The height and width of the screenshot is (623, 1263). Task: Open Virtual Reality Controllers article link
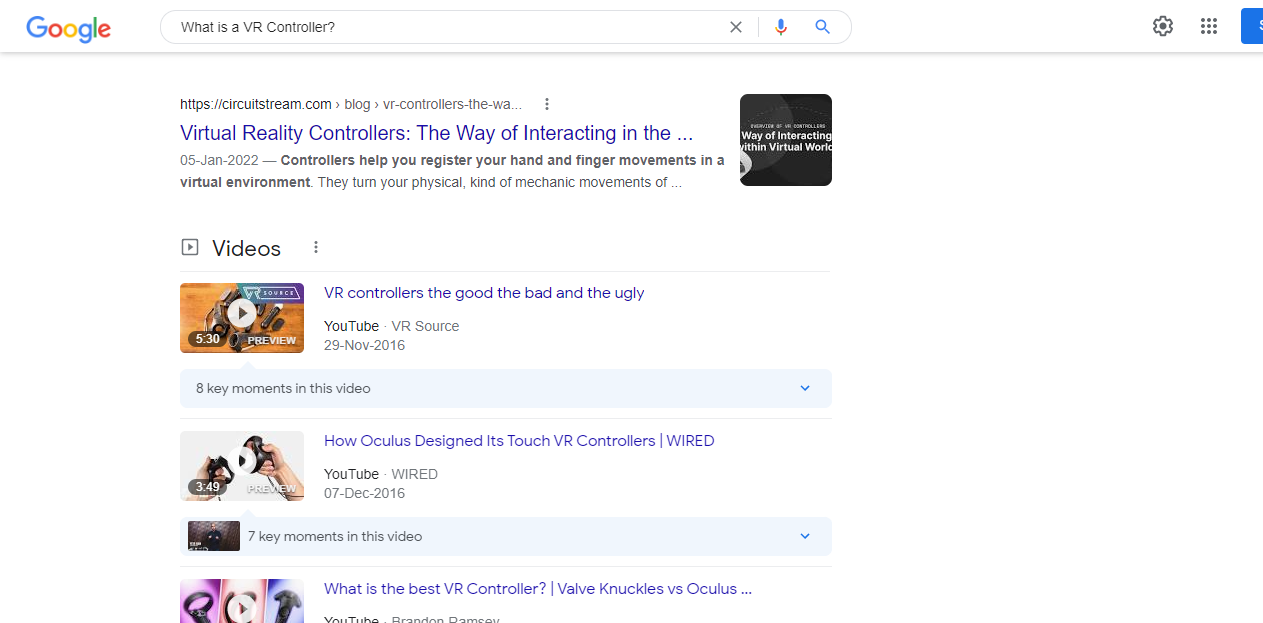[437, 133]
